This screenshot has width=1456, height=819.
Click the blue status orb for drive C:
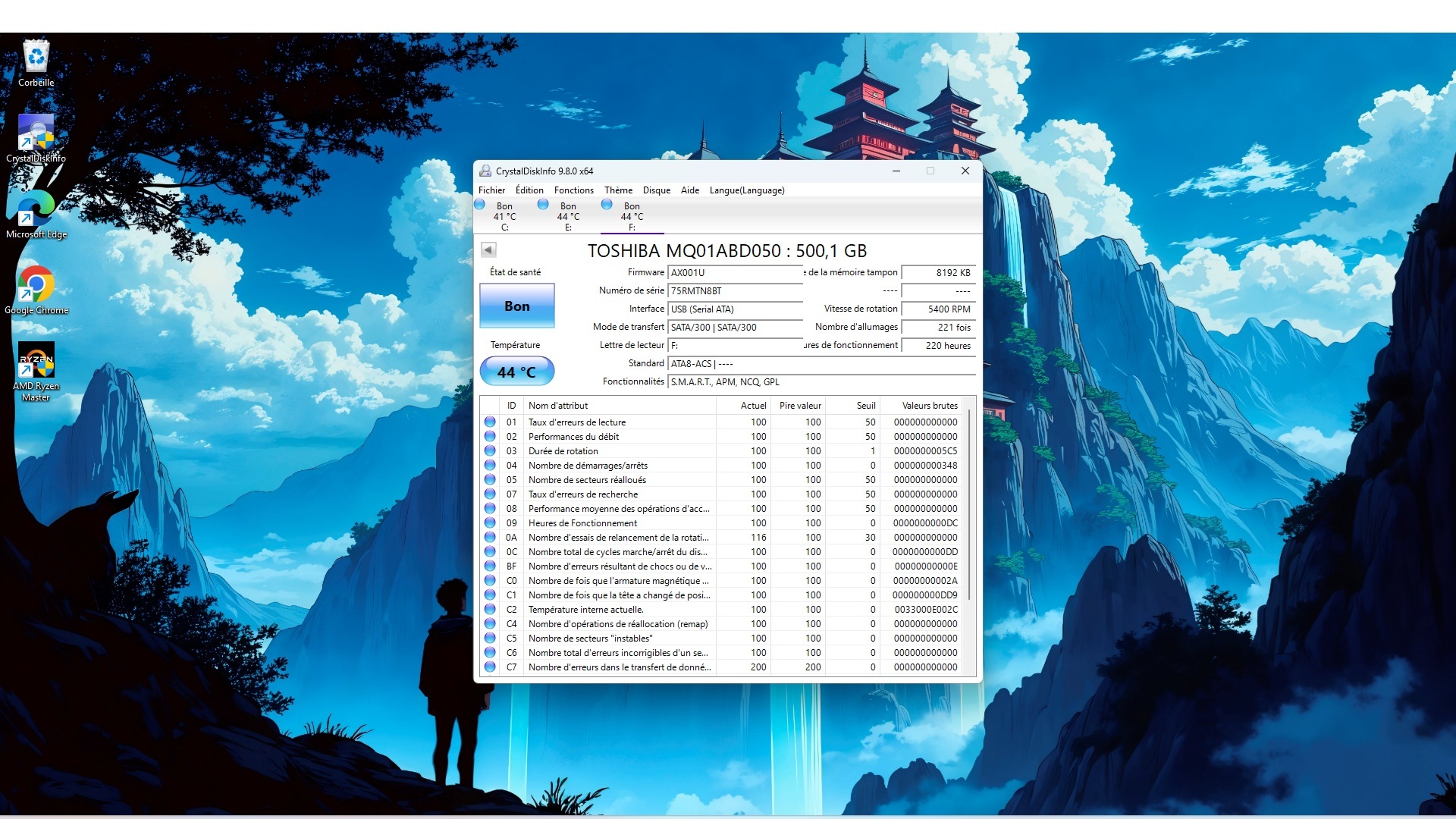pyautogui.click(x=479, y=205)
